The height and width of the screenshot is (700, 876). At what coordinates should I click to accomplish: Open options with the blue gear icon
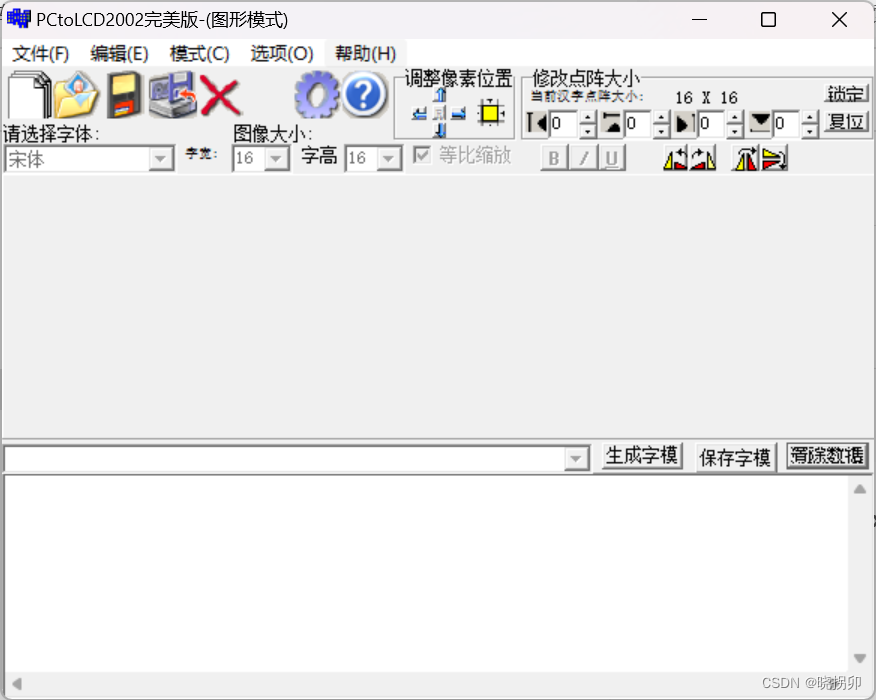pyautogui.click(x=317, y=94)
